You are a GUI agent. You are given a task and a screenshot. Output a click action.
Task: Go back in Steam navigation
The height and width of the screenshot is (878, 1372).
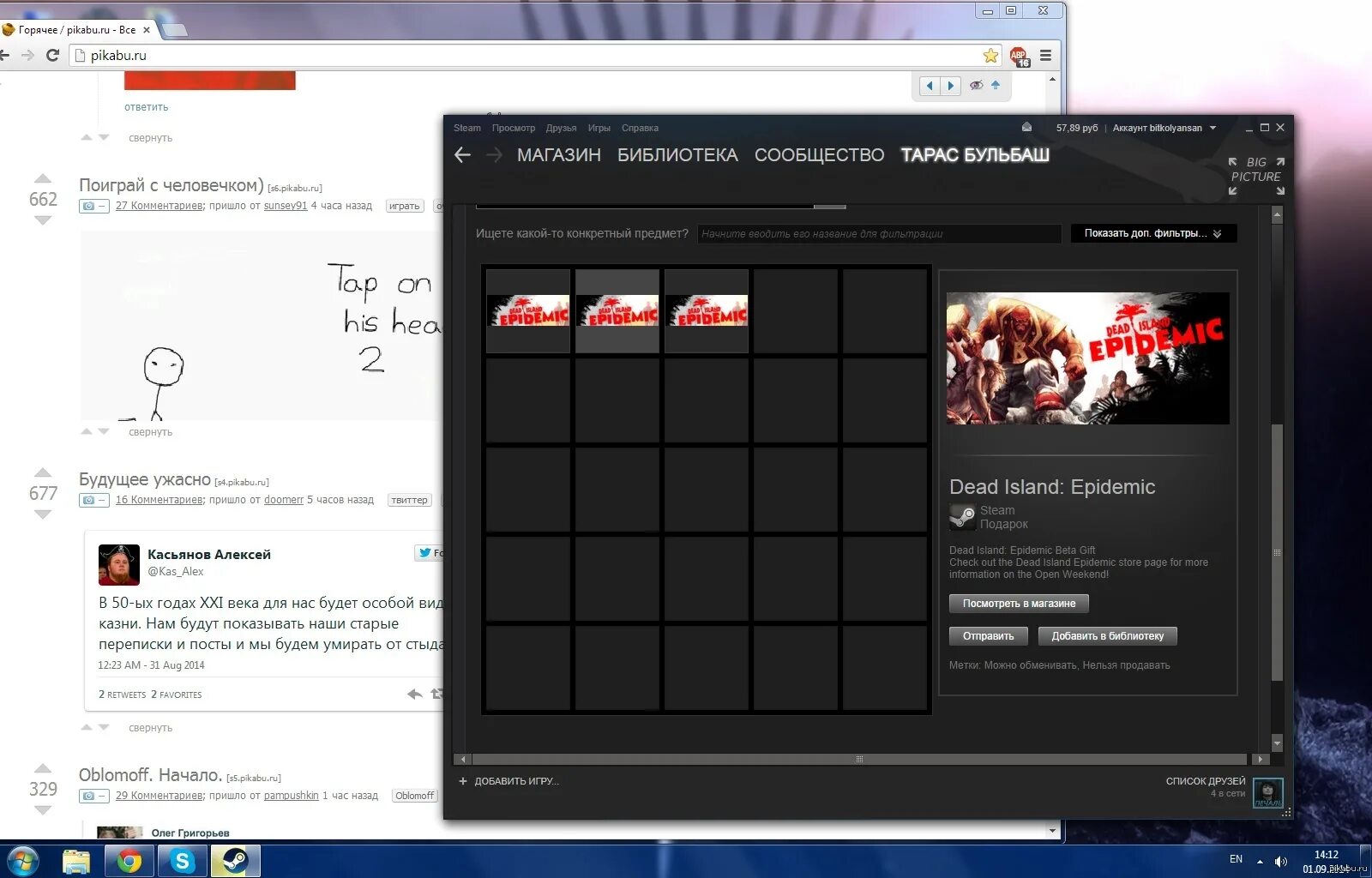pos(463,155)
